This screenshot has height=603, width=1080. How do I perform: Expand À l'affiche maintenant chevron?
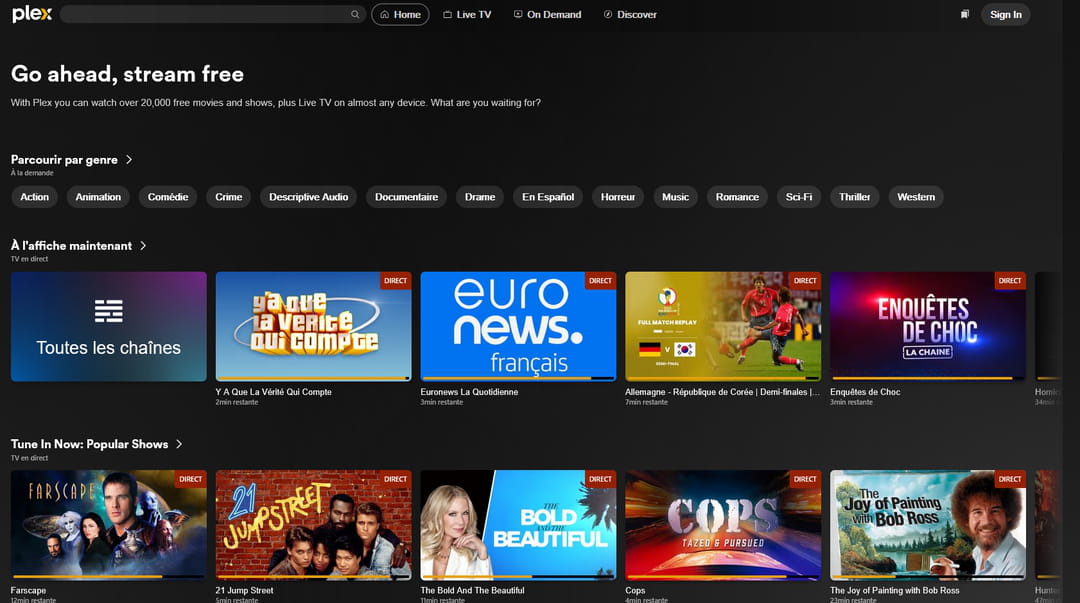(x=143, y=246)
